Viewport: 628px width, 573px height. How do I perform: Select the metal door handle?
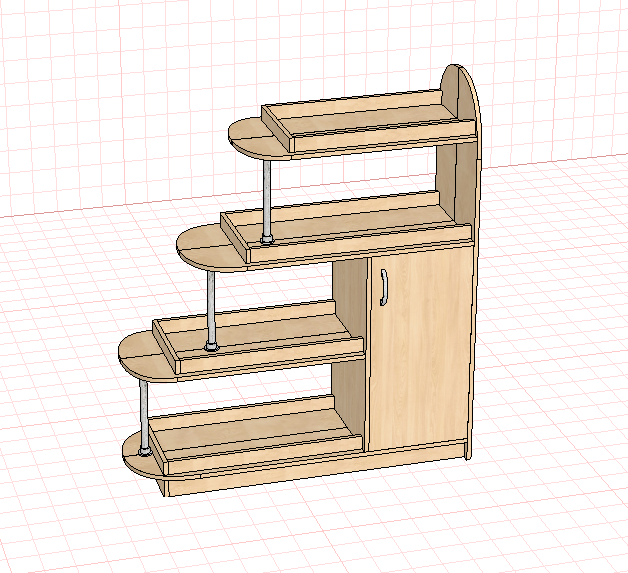[x=384, y=287]
